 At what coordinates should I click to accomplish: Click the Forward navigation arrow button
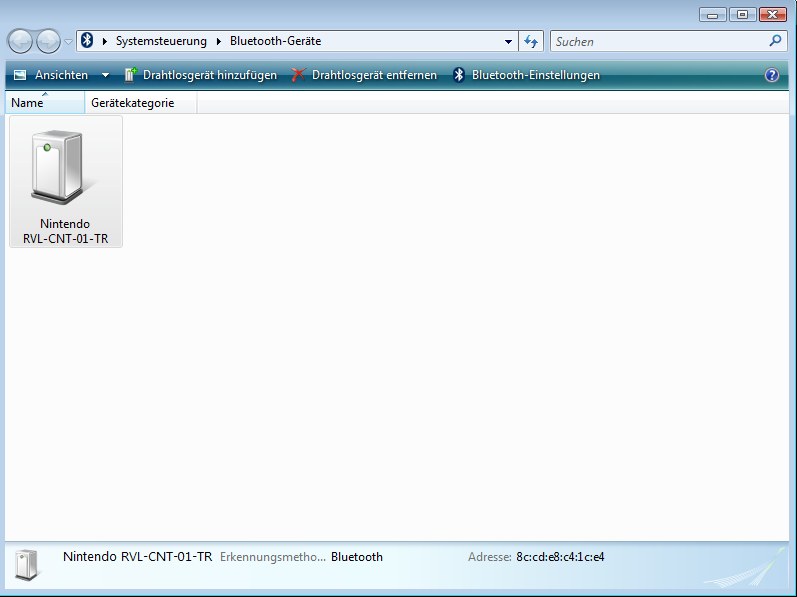[49, 42]
